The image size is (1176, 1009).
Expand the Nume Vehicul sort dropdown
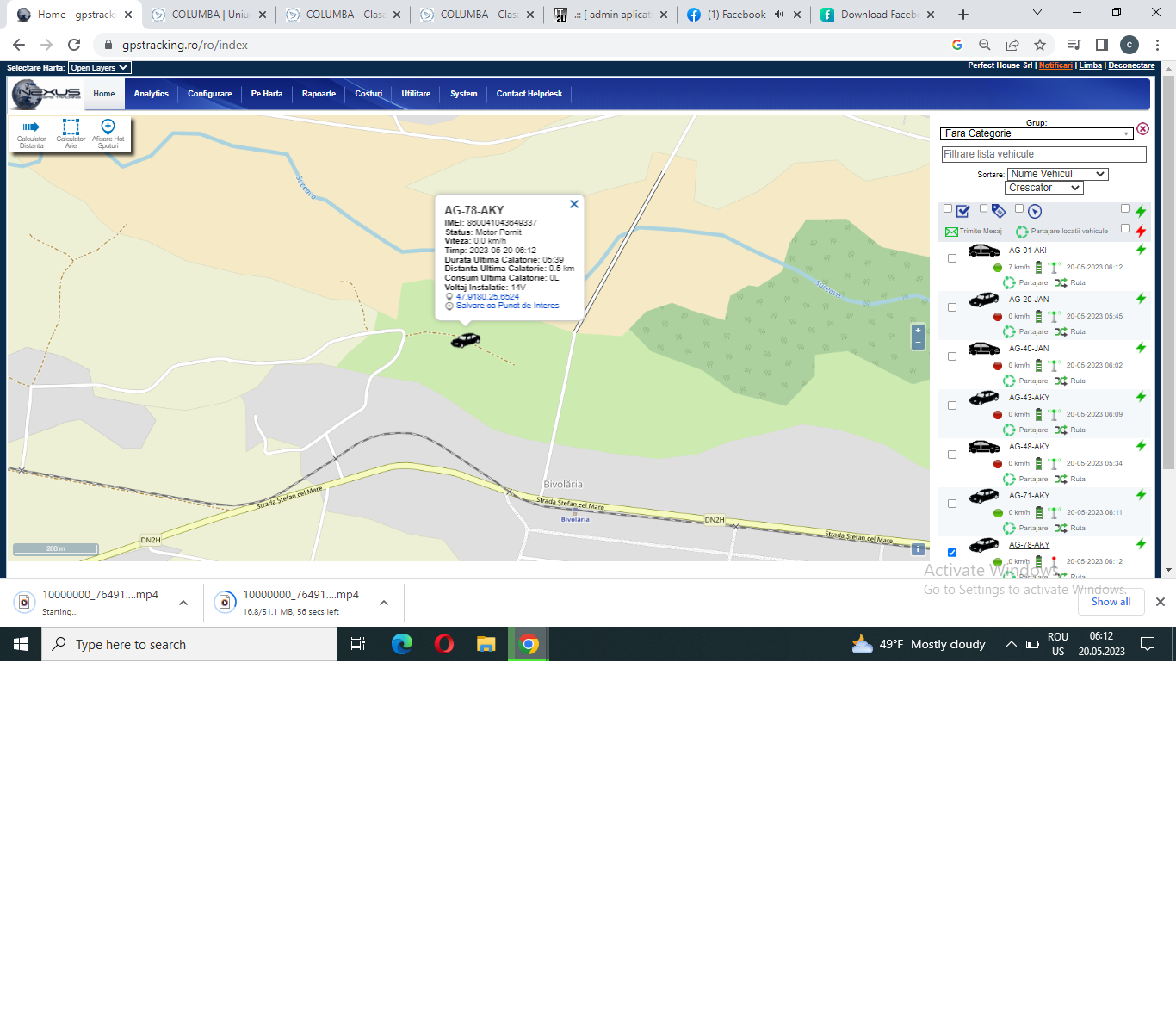coord(1057,174)
